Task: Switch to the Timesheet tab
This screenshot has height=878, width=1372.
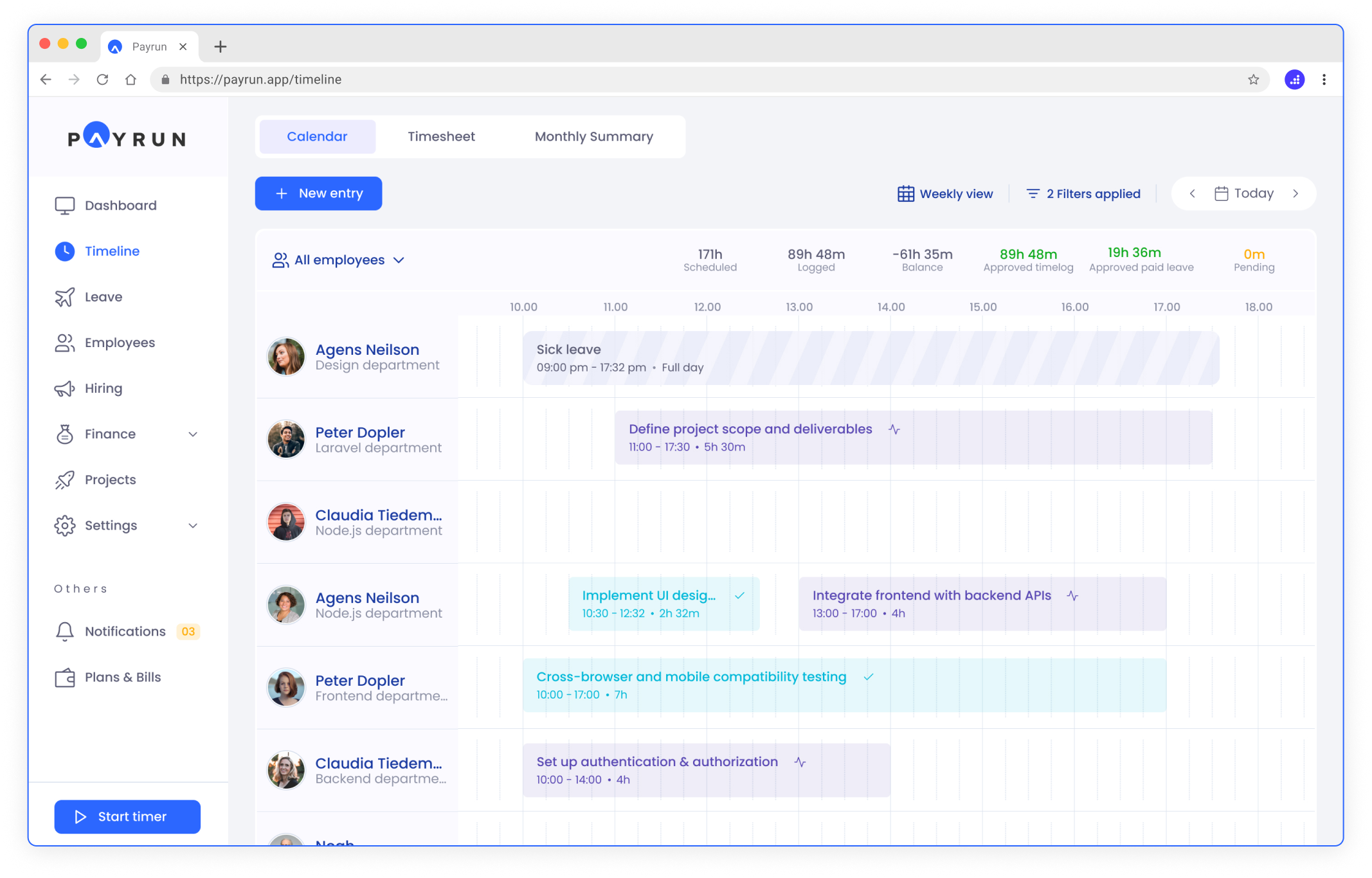Action: pos(441,136)
